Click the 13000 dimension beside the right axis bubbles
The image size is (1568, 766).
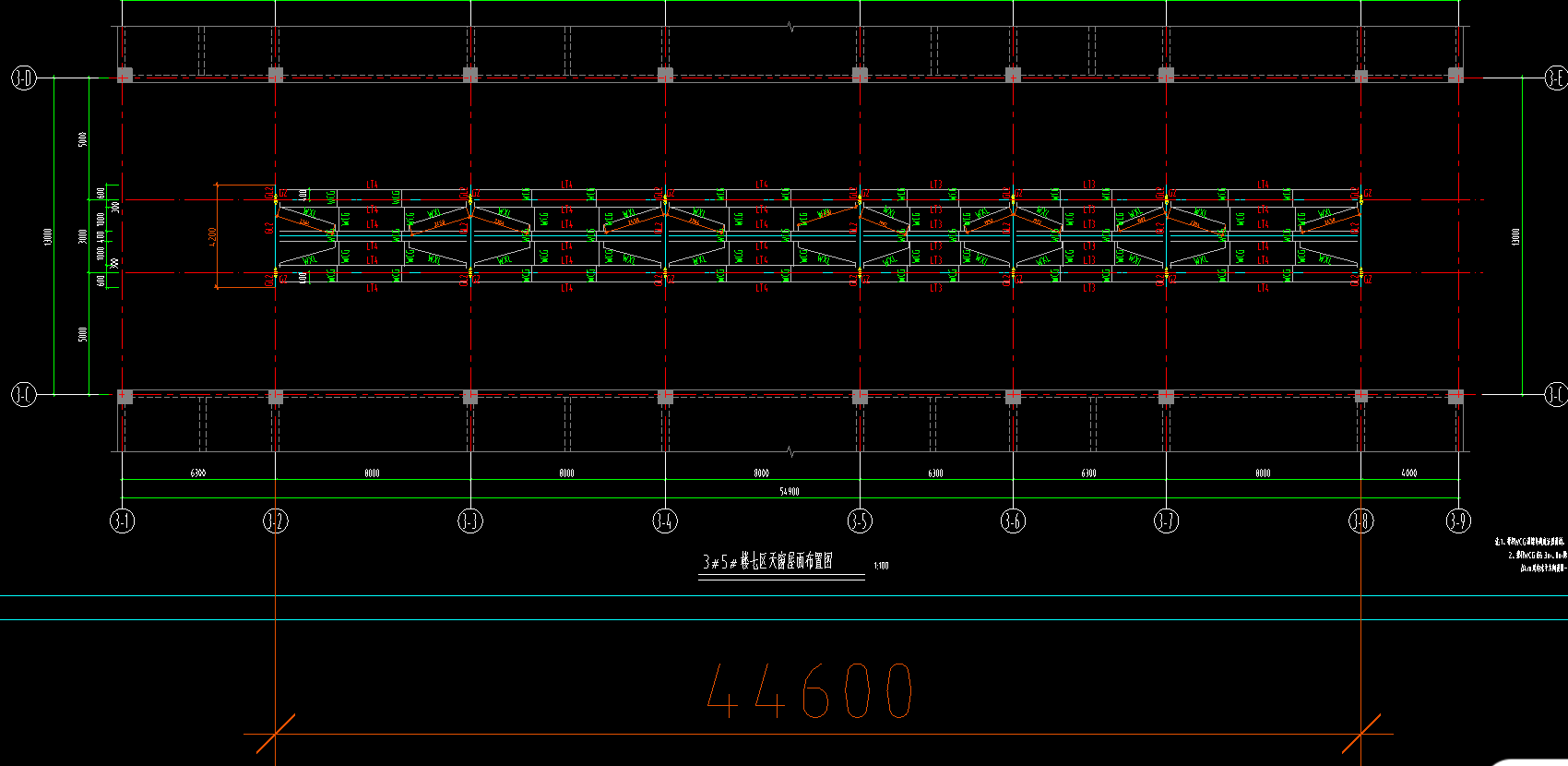[1515, 236]
